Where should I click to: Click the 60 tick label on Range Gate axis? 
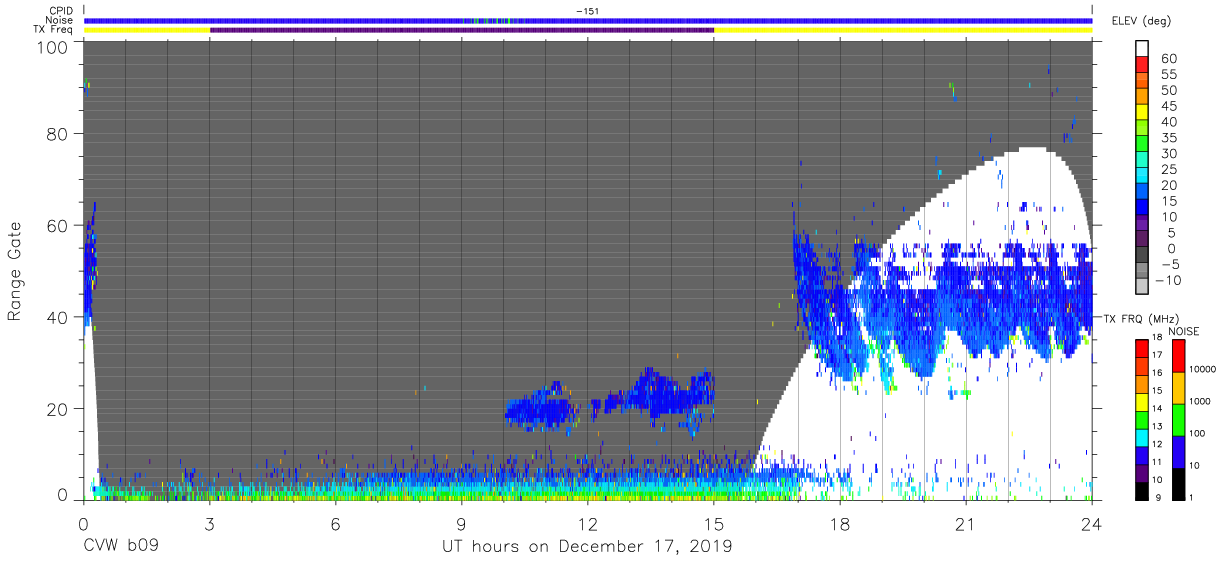pyautogui.click(x=56, y=225)
